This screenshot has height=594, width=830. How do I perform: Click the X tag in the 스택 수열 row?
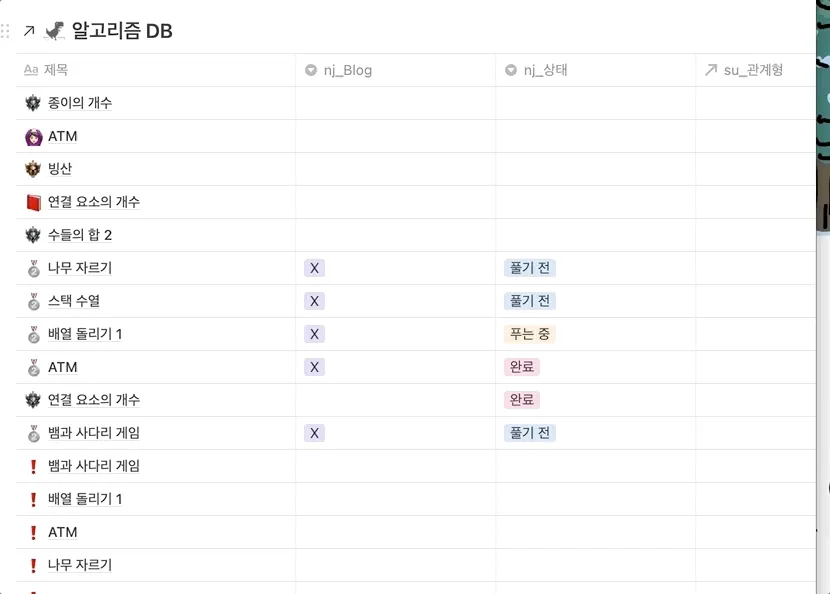tap(314, 301)
